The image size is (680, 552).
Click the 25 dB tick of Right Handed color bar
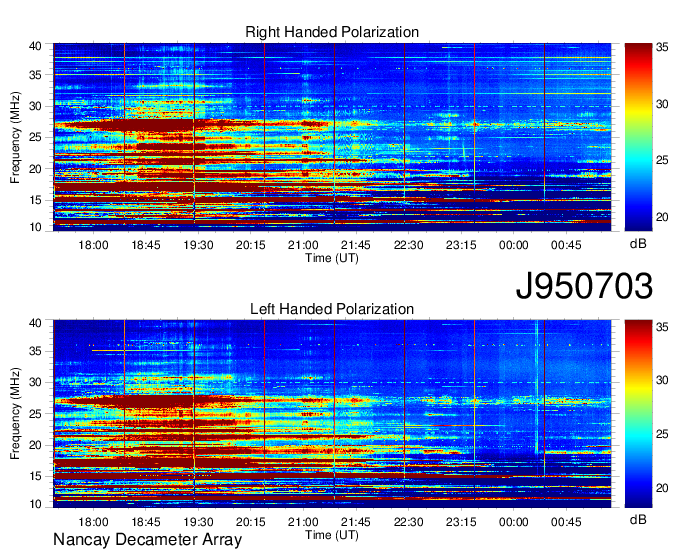pyautogui.click(x=662, y=160)
